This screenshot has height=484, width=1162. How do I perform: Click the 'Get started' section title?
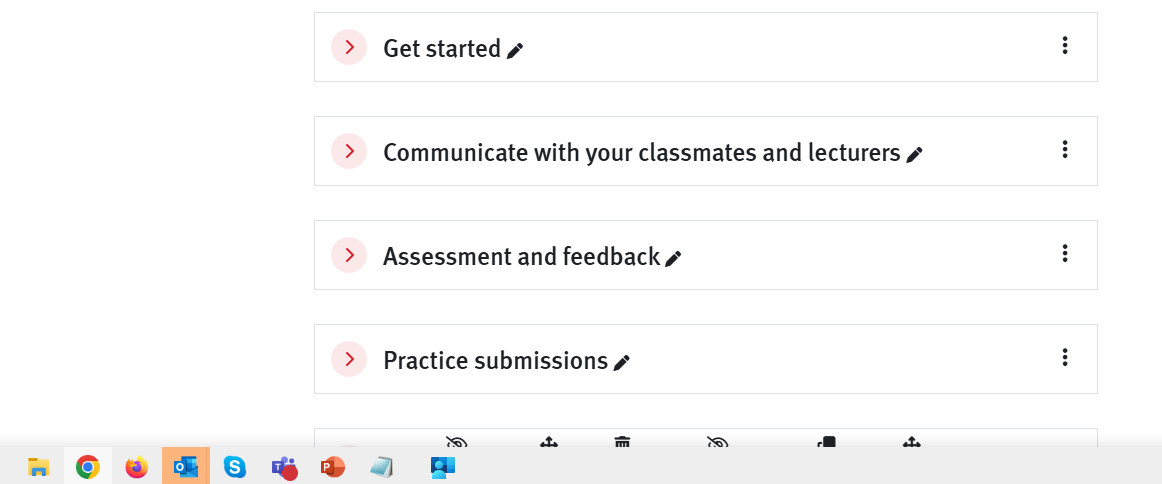tap(442, 48)
